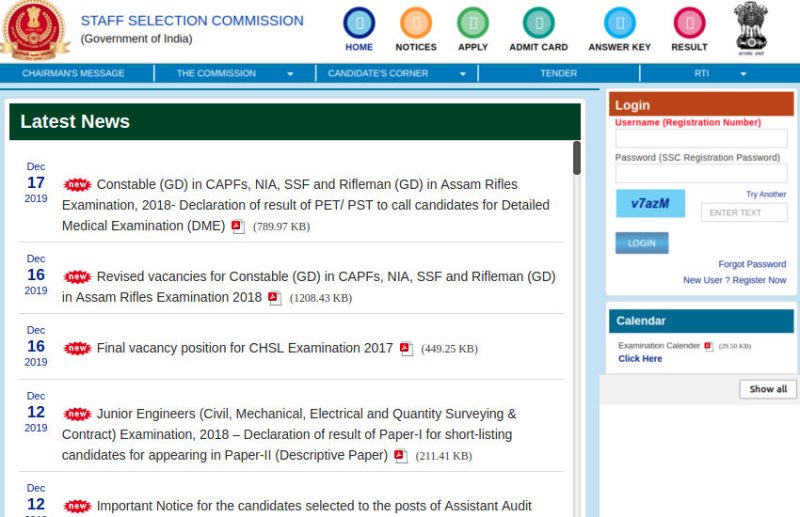Viewport: 800px width, 517px height.
Task: Open PDF icon for Revised vacancies (1208.43 KB)
Action: pos(274,298)
